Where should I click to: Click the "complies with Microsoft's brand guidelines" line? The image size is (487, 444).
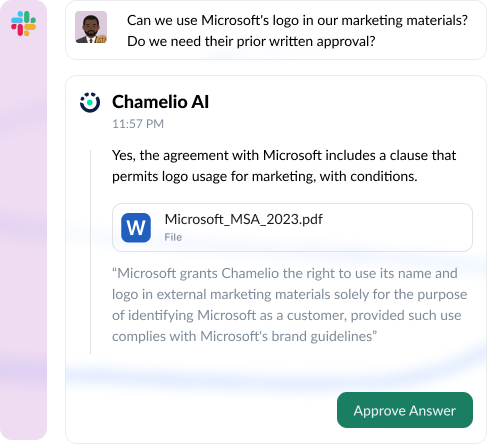pyautogui.click(x=245, y=336)
